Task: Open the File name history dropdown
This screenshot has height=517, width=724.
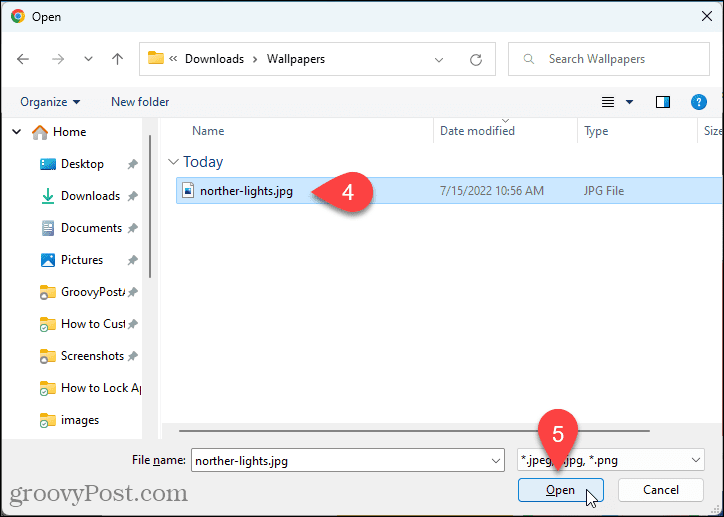Action: [x=495, y=461]
